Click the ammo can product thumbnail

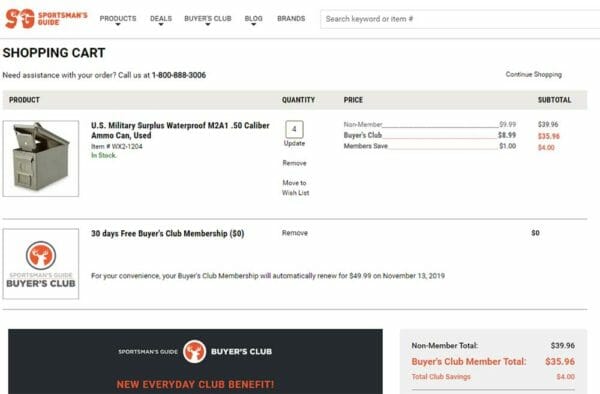[41, 158]
